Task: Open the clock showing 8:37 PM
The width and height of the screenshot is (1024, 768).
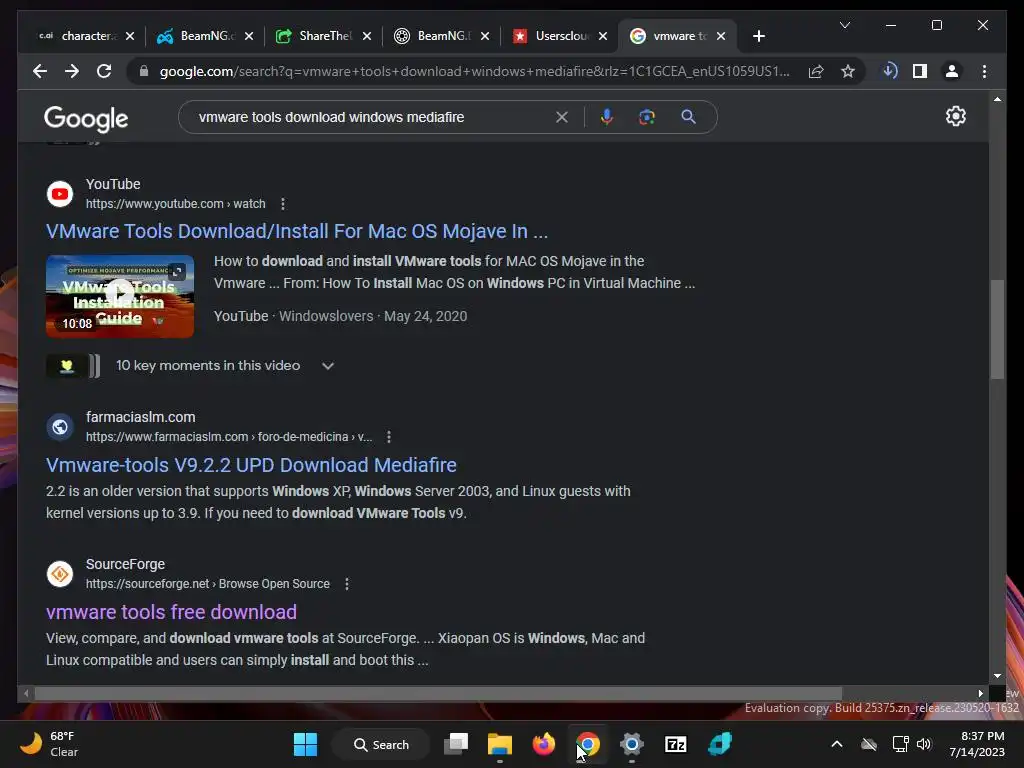Action: 977,744
